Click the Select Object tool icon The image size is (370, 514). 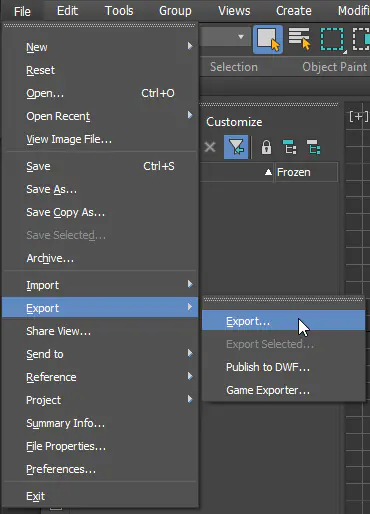pyautogui.click(x=268, y=39)
